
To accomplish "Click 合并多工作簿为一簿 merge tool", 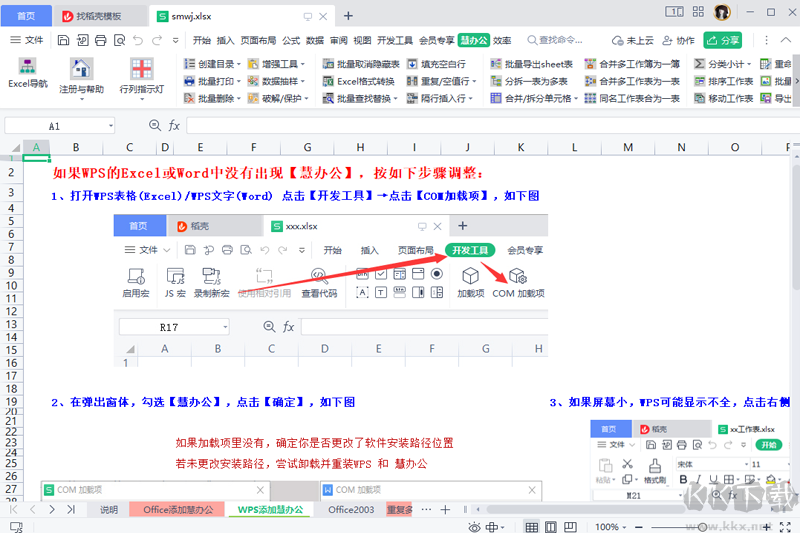I will click(x=633, y=64).
